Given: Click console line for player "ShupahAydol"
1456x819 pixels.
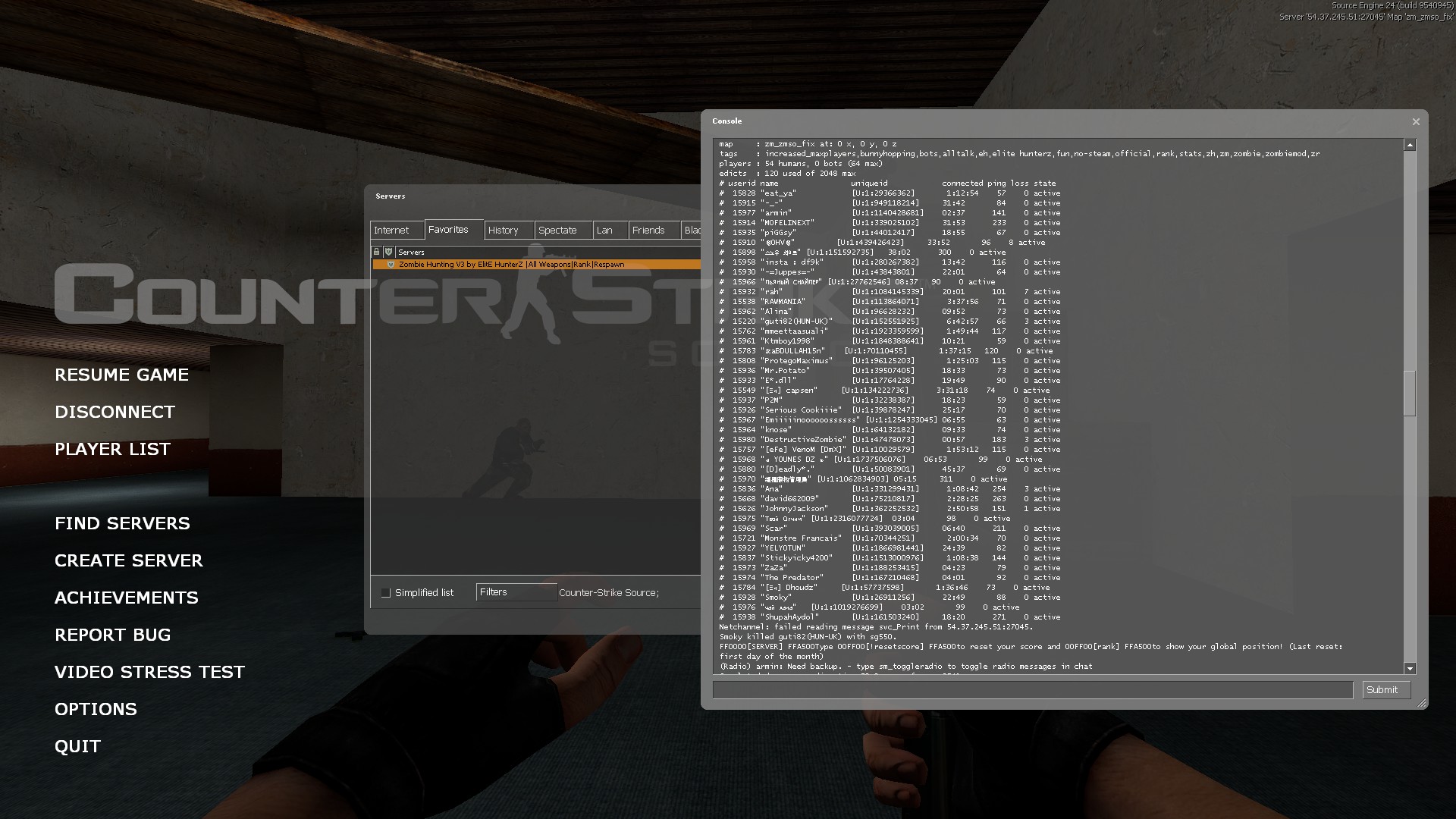Looking at the screenshot, I should (890, 617).
